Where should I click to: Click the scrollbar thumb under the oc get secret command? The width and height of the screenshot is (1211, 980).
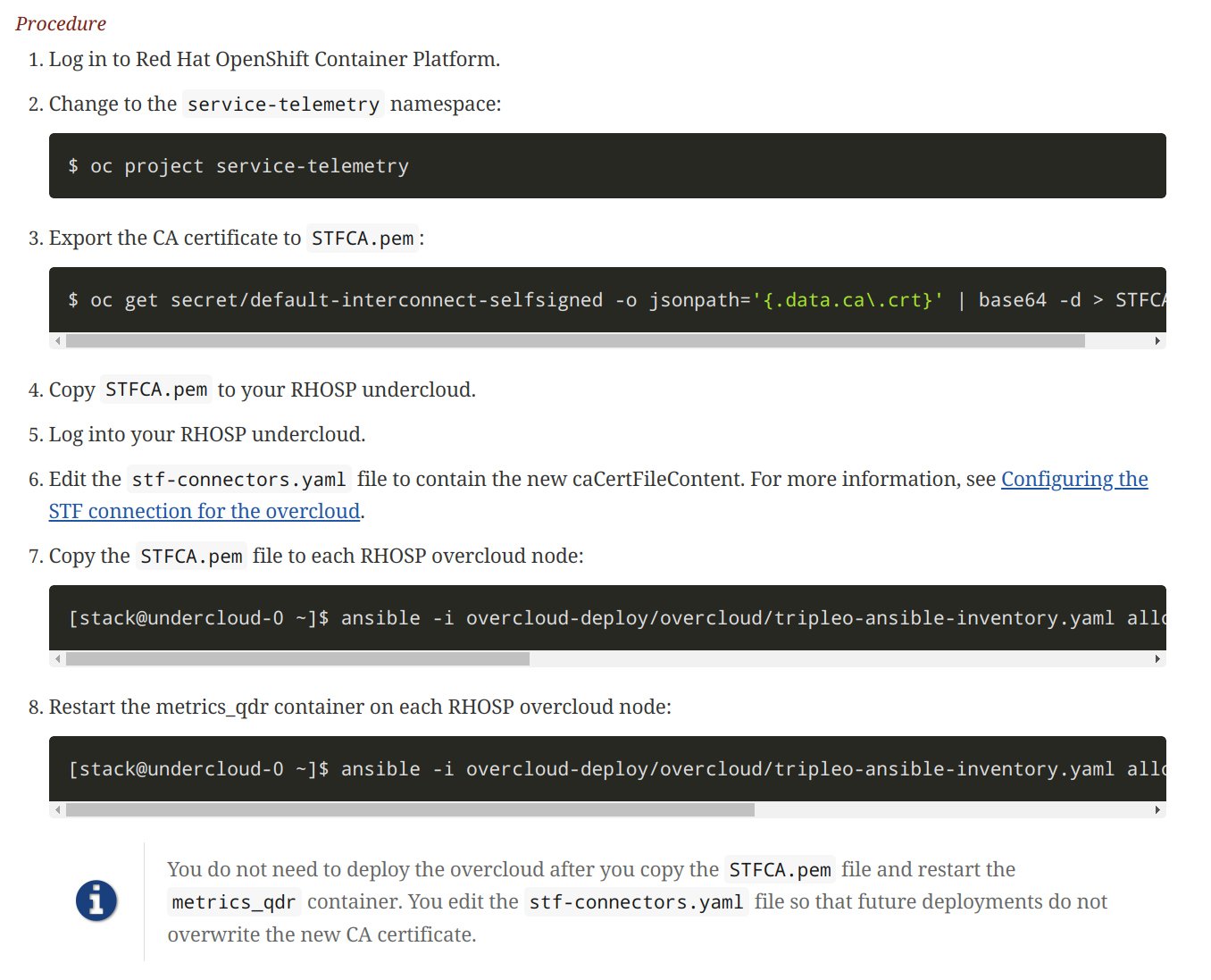(x=575, y=340)
